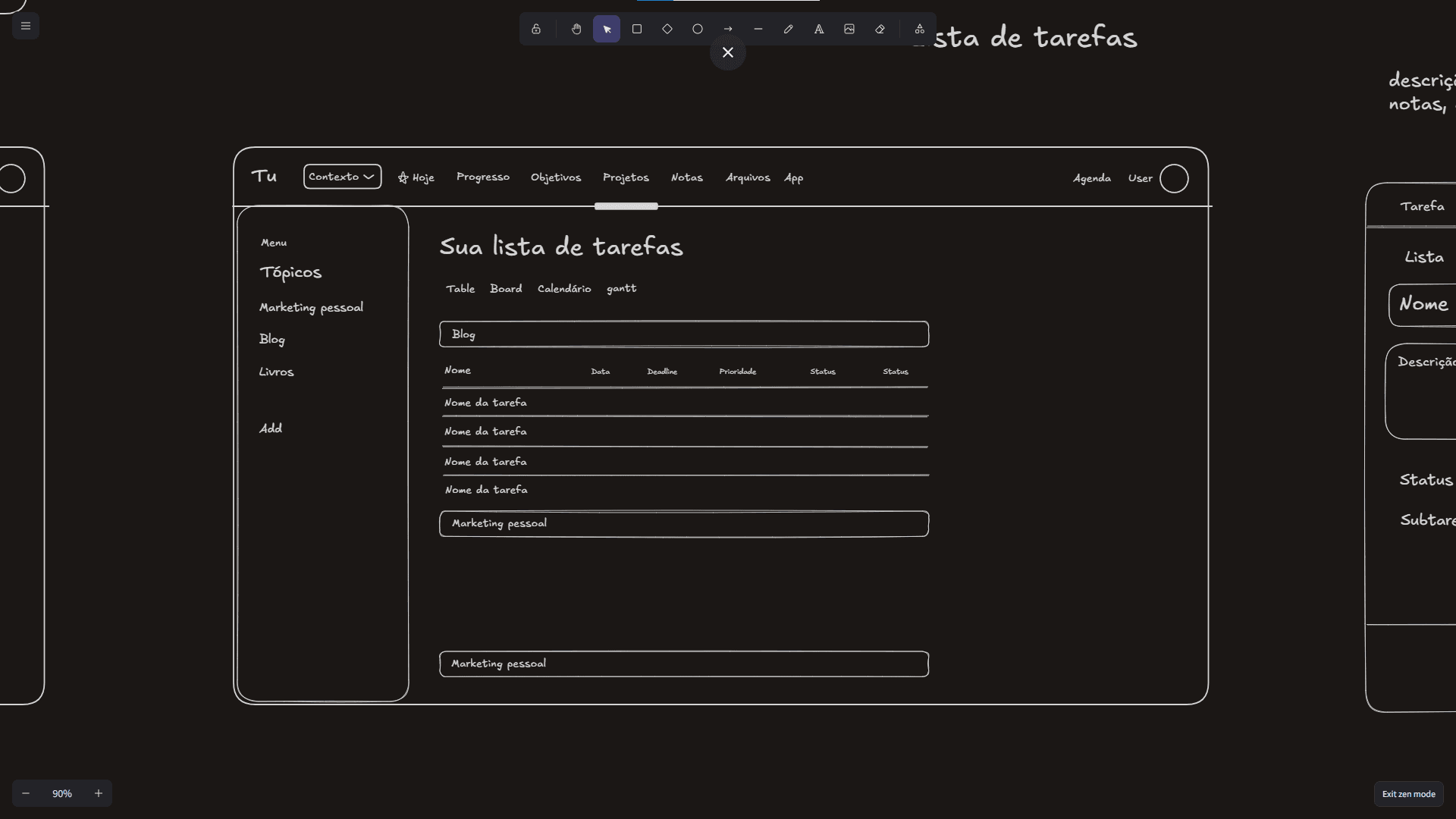Open the Insert image tool
The width and height of the screenshot is (1456, 819).
tap(849, 29)
